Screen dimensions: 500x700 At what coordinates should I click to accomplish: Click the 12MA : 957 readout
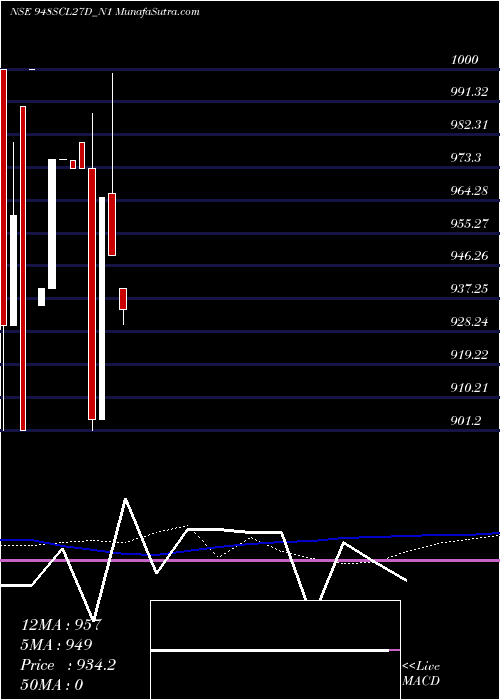pos(62,625)
